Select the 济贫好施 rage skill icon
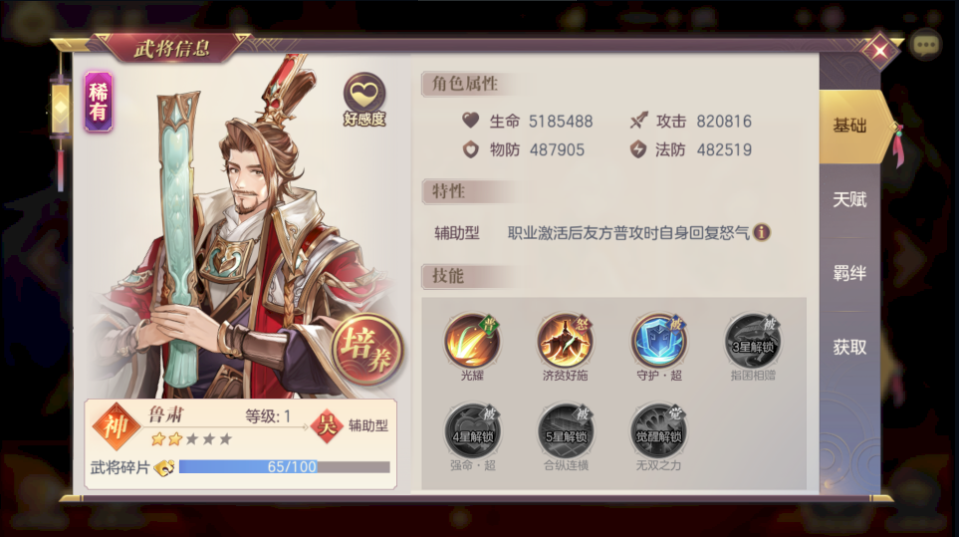This screenshot has height=537, width=959. [565, 340]
